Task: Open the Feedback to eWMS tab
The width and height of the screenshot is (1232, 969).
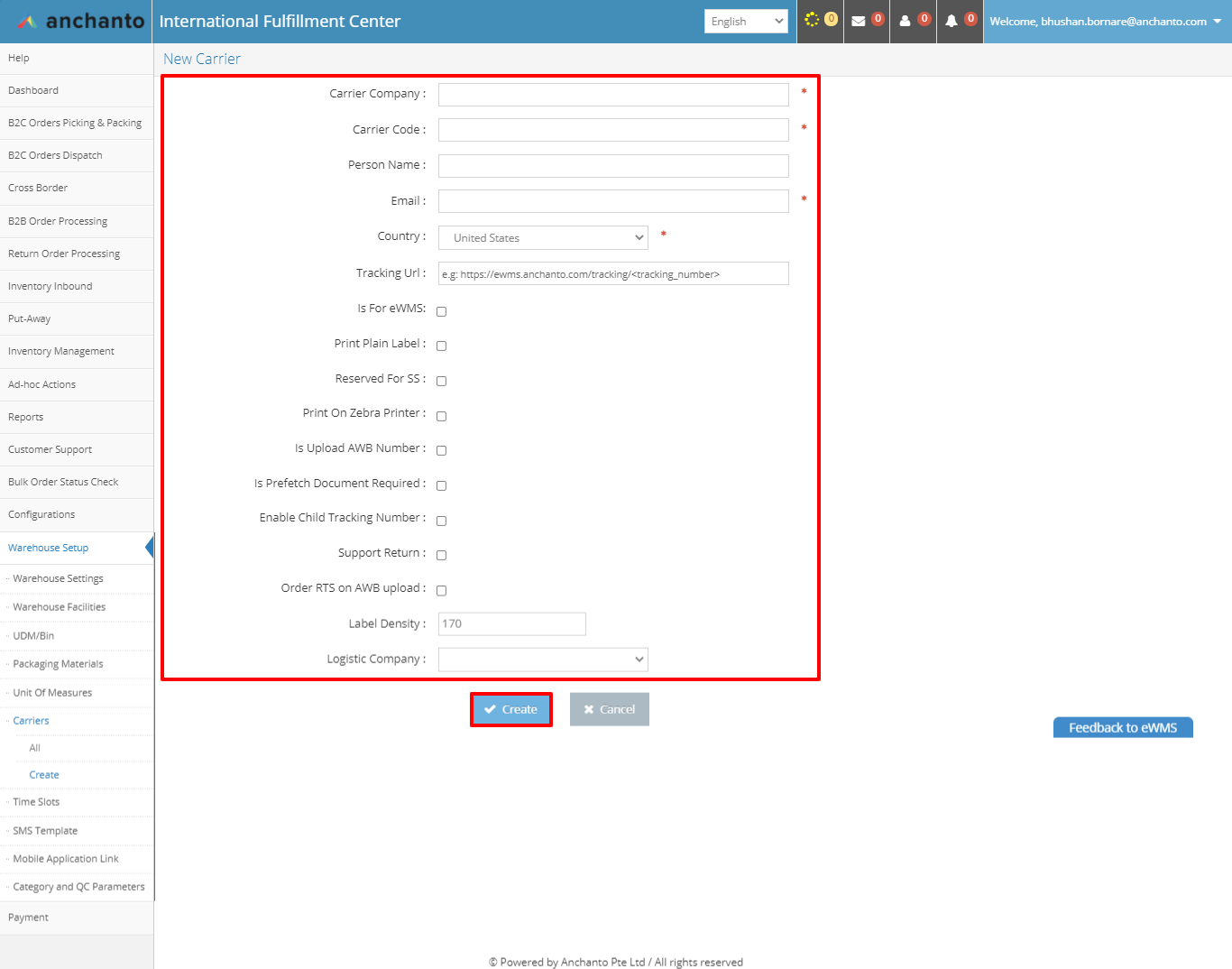Action: coord(1122,728)
